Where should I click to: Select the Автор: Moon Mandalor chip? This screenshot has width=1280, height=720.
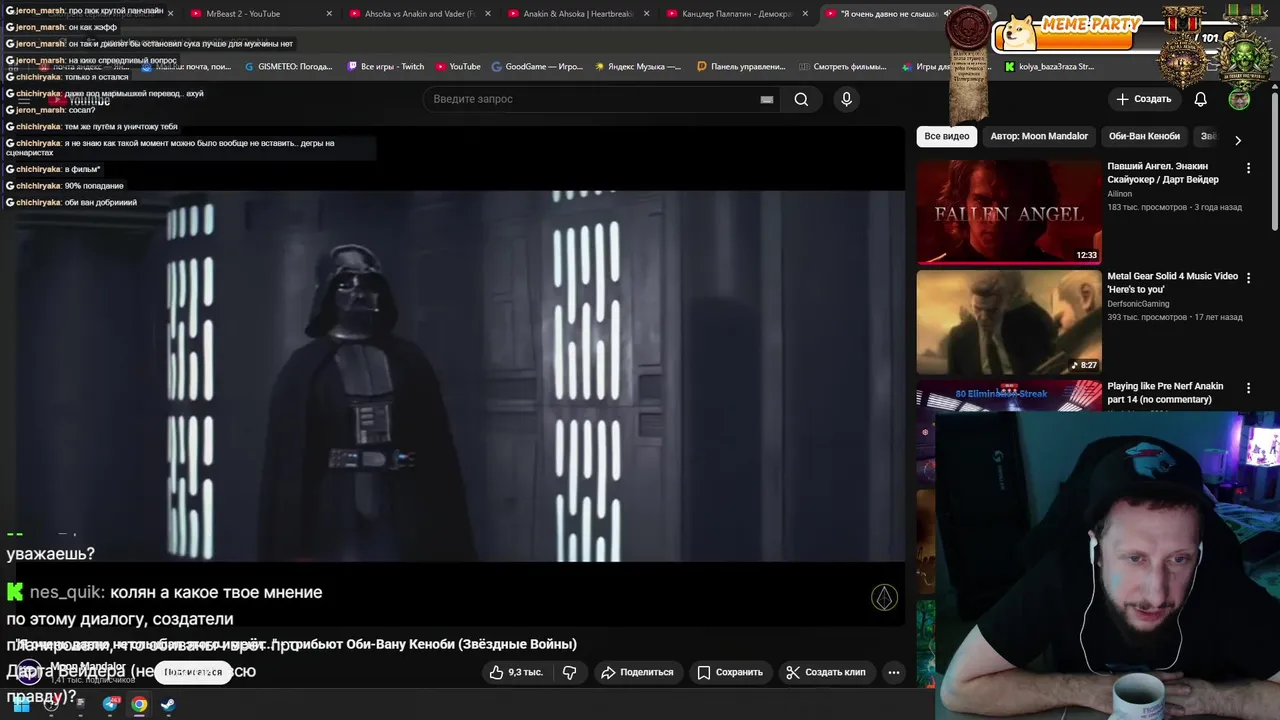pyautogui.click(x=1039, y=136)
